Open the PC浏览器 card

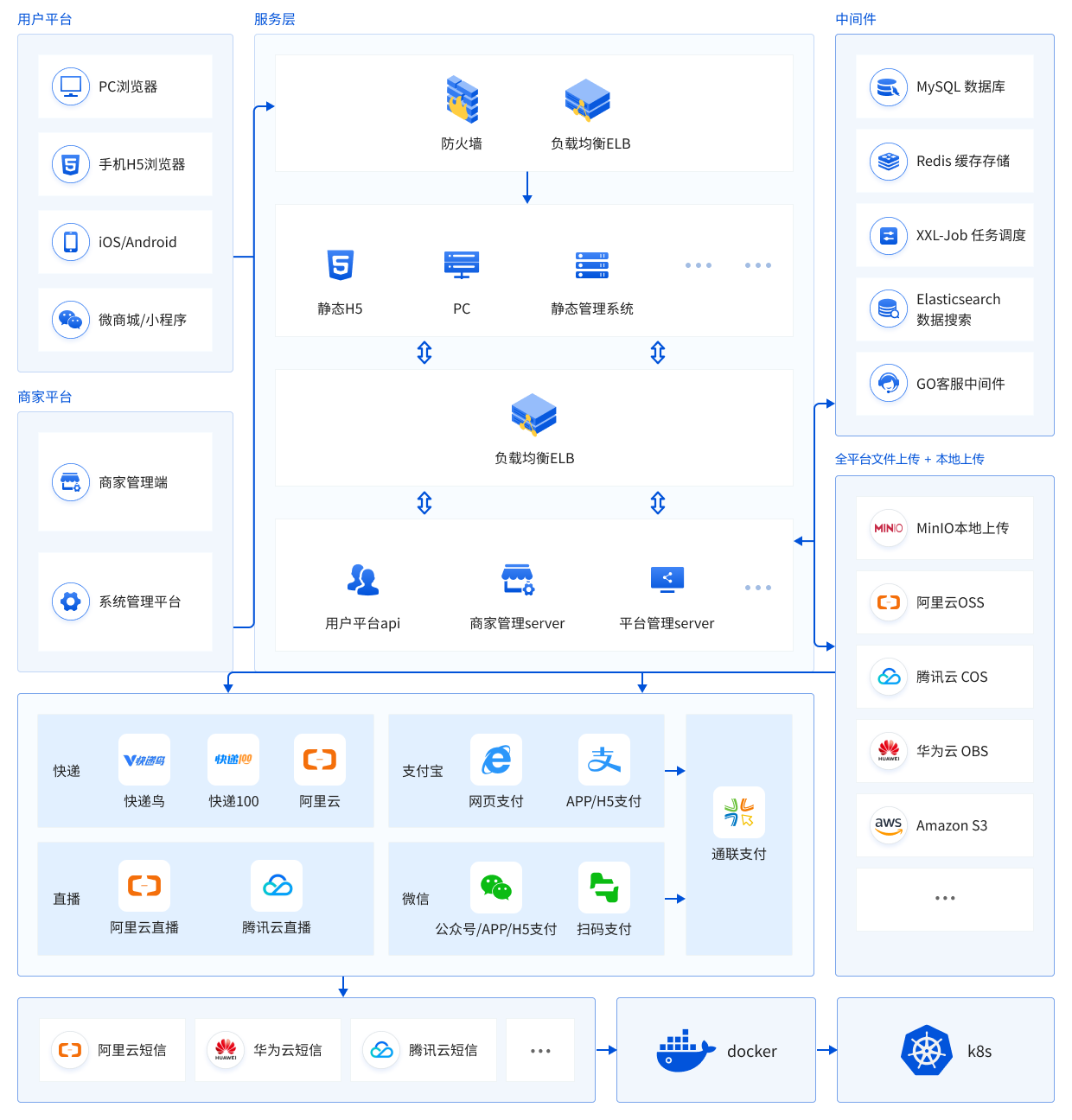tap(125, 86)
